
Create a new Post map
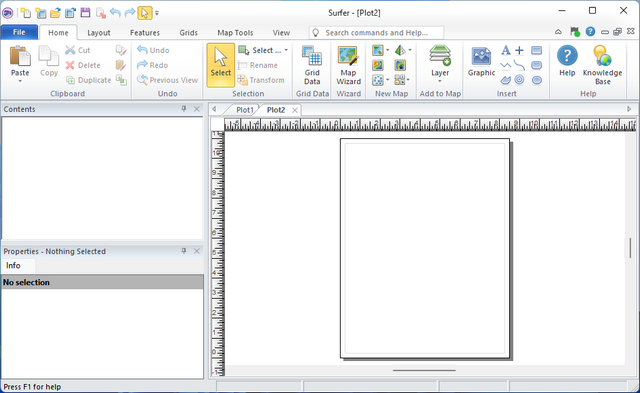[x=378, y=80]
